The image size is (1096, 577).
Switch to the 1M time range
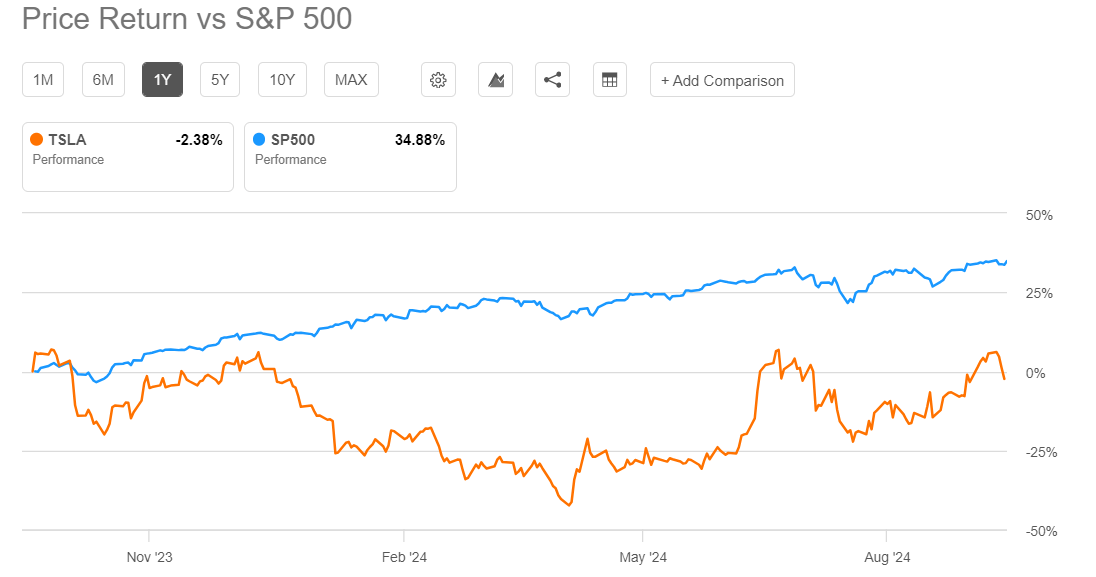click(42, 79)
